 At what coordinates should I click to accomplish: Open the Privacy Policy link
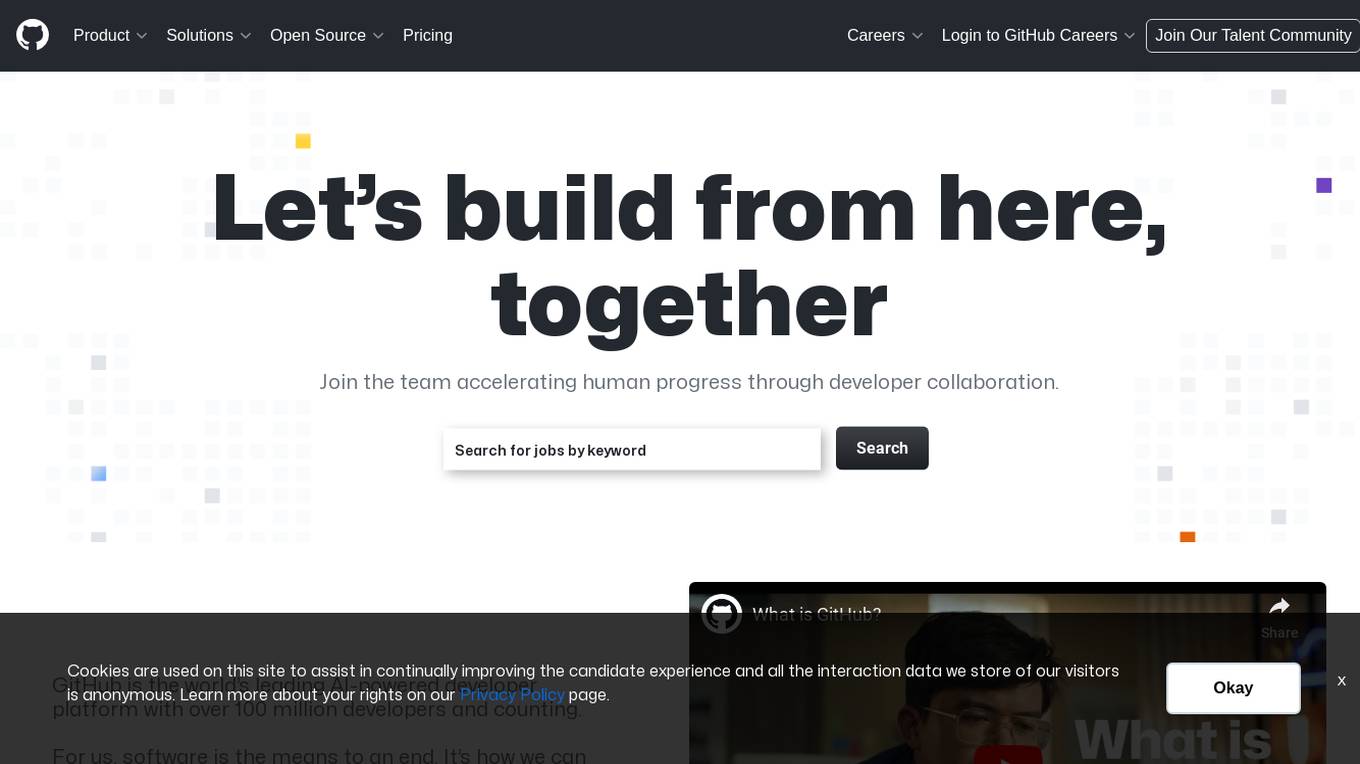pyautogui.click(x=512, y=694)
